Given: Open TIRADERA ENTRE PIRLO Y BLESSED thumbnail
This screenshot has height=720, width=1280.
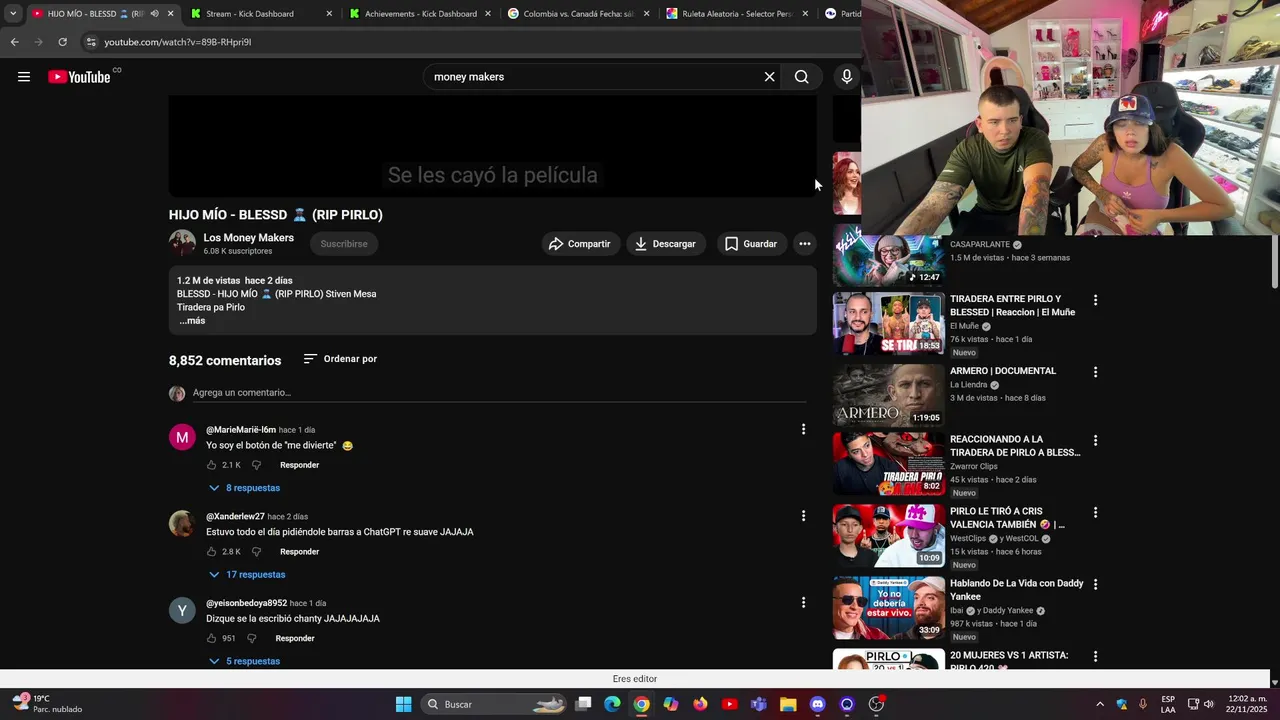Looking at the screenshot, I should tap(888, 323).
